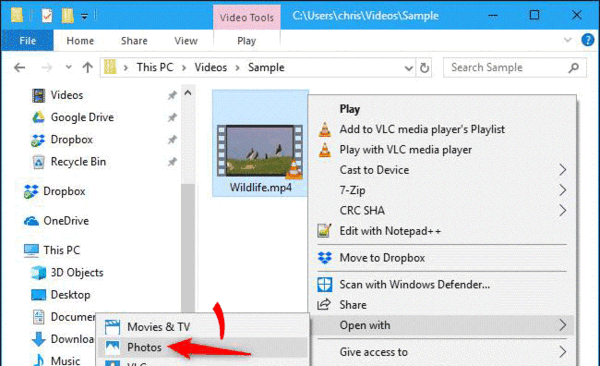The image size is (600, 366).
Task: Click the navigation pane scrollbar thumb
Action: coord(188,249)
